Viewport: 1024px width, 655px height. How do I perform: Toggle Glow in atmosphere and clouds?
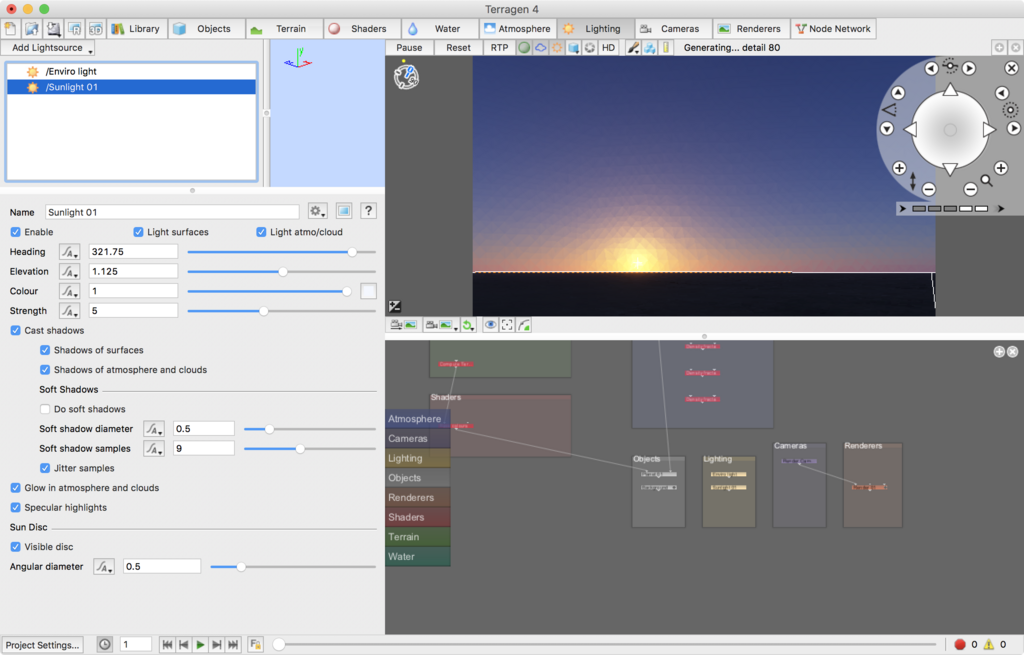pyautogui.click(x=15, y=488)
